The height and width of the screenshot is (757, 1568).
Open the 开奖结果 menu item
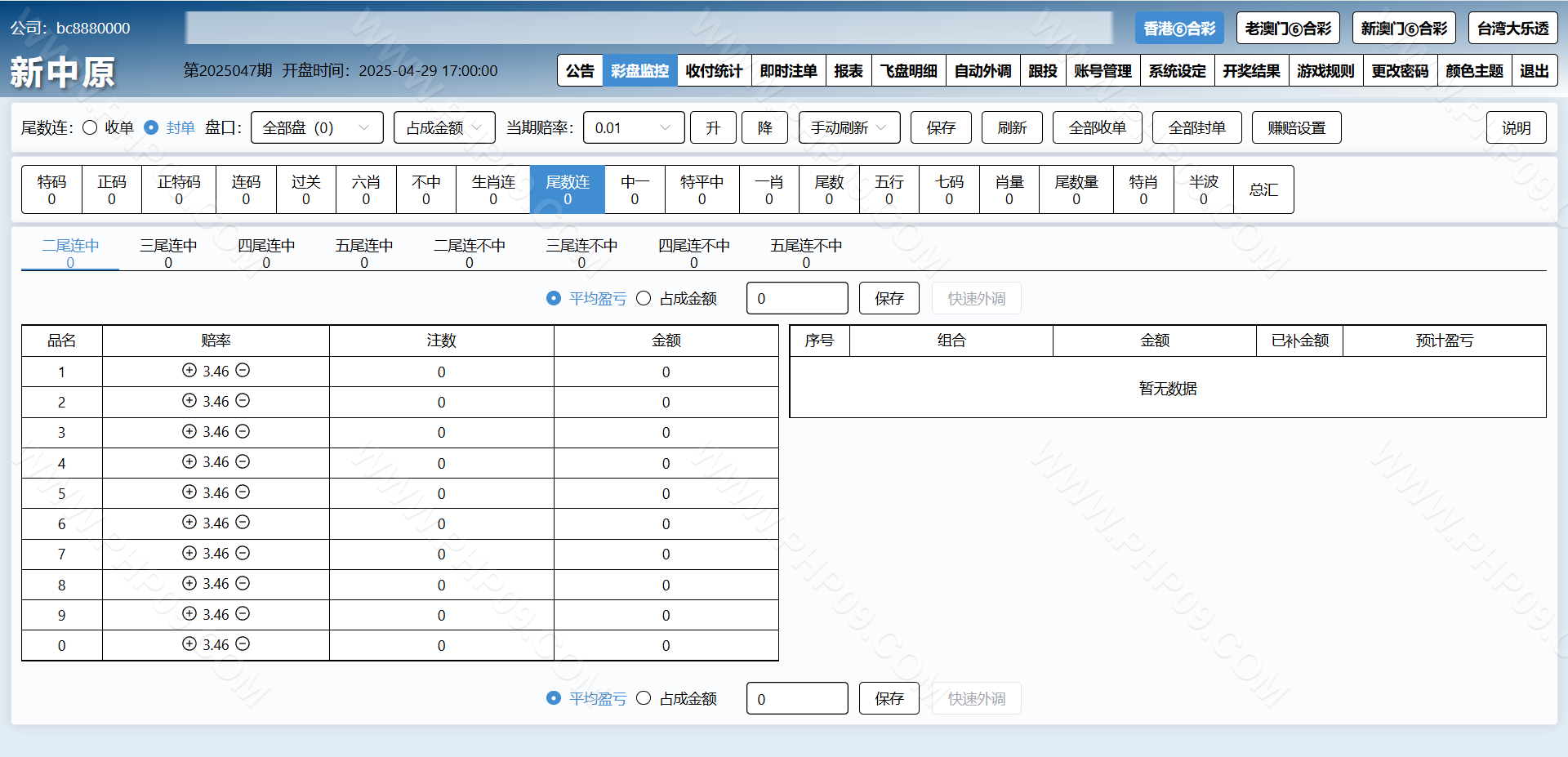pyautogui.click(x=1251, y=71)
